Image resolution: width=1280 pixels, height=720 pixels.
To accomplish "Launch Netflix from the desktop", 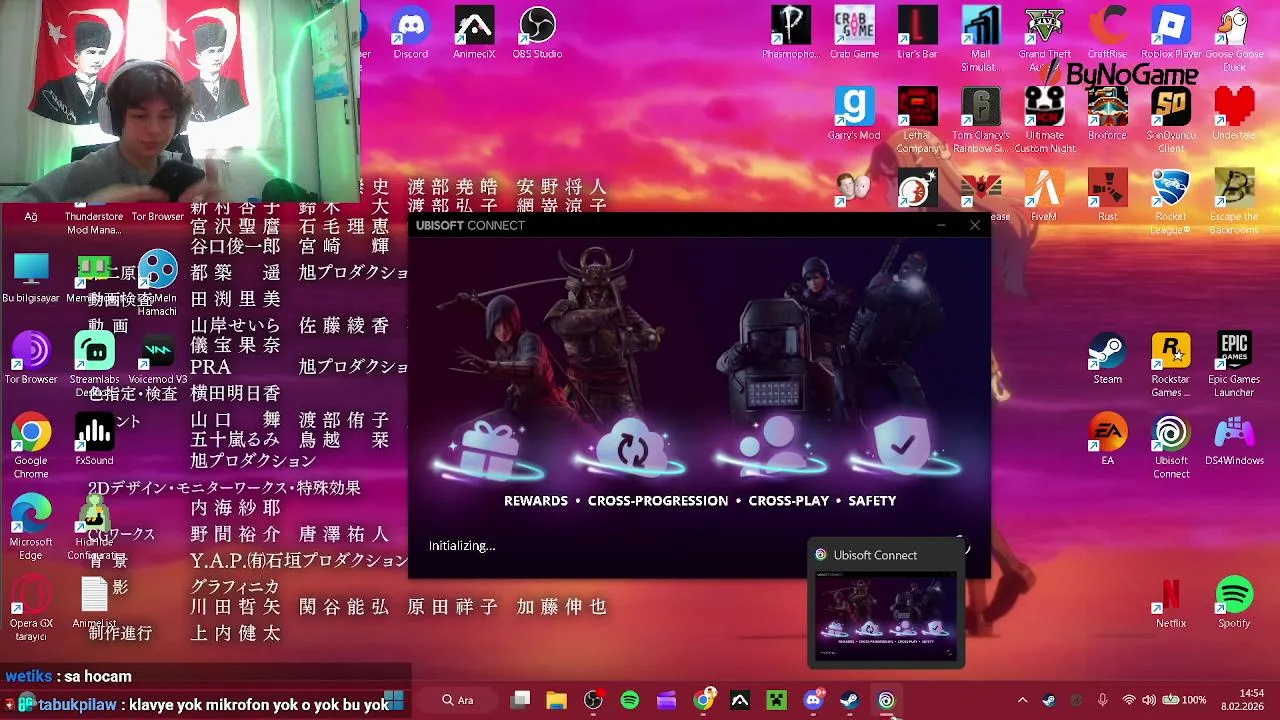I will [x=1171, y=602].
